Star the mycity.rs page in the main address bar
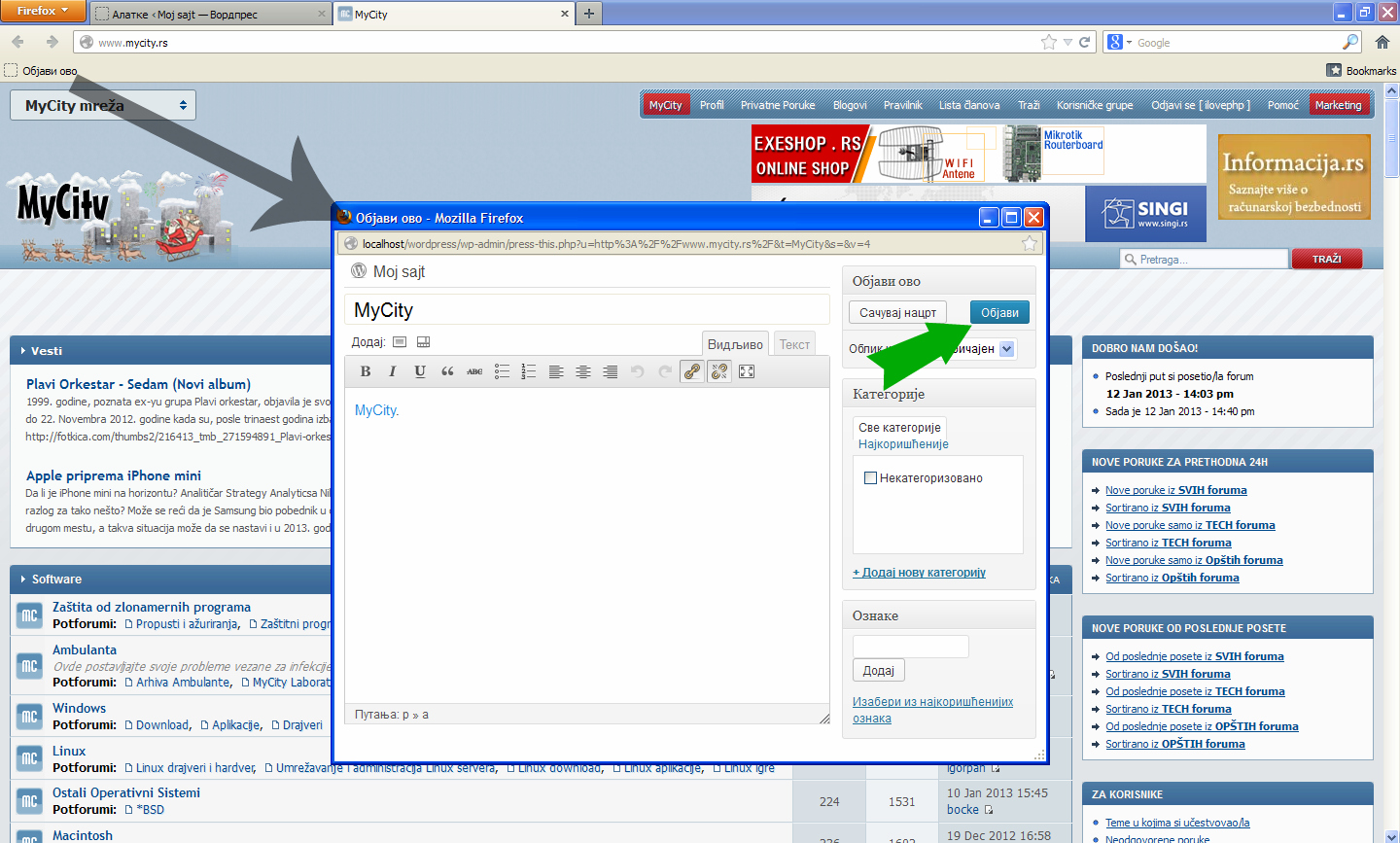 coord(1049,42)
